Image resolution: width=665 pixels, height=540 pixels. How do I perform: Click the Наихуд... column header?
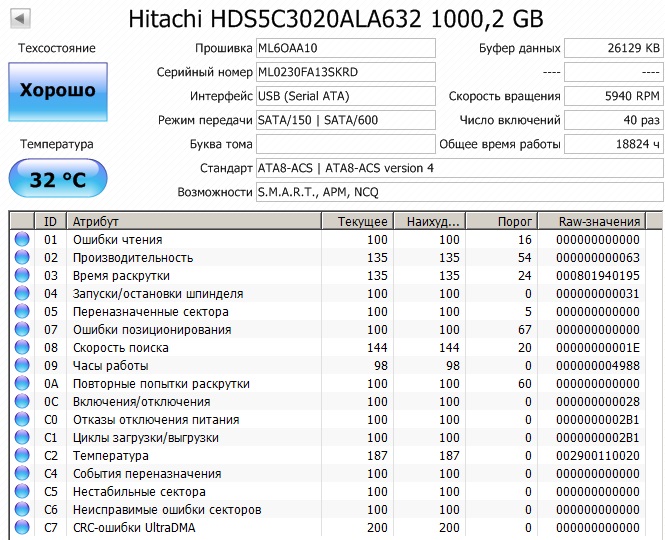click(430, 221)
